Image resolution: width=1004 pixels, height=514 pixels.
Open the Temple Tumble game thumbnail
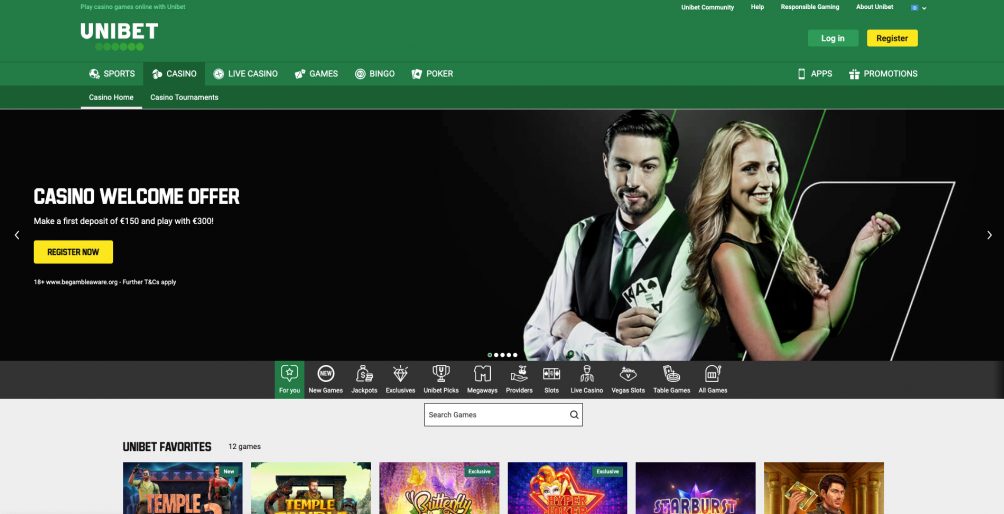coord(311,488)
